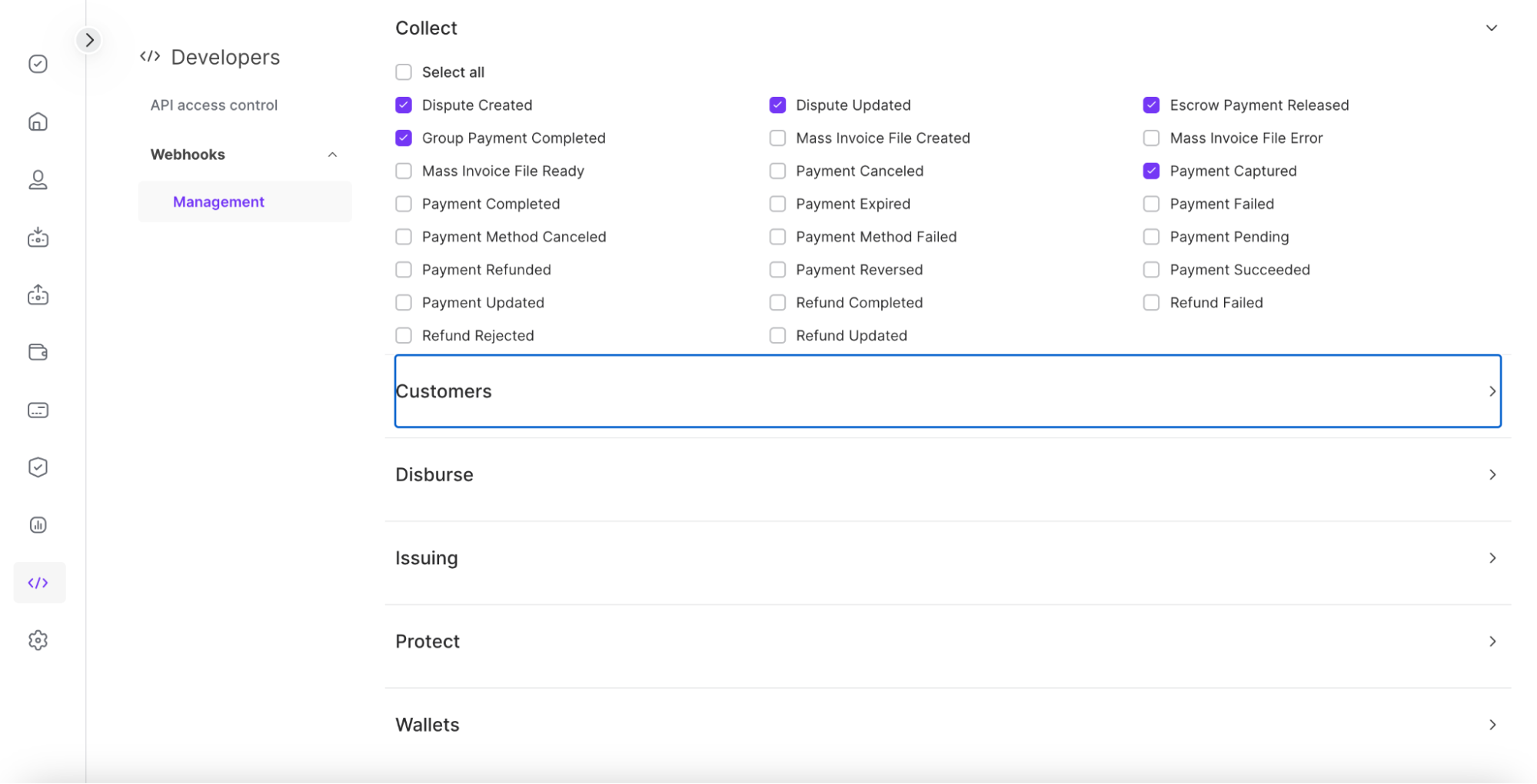Image resolution: width=1537 pixels, height=784 pixels.
Task: Open the API access control page
Action: click(214, 105)
